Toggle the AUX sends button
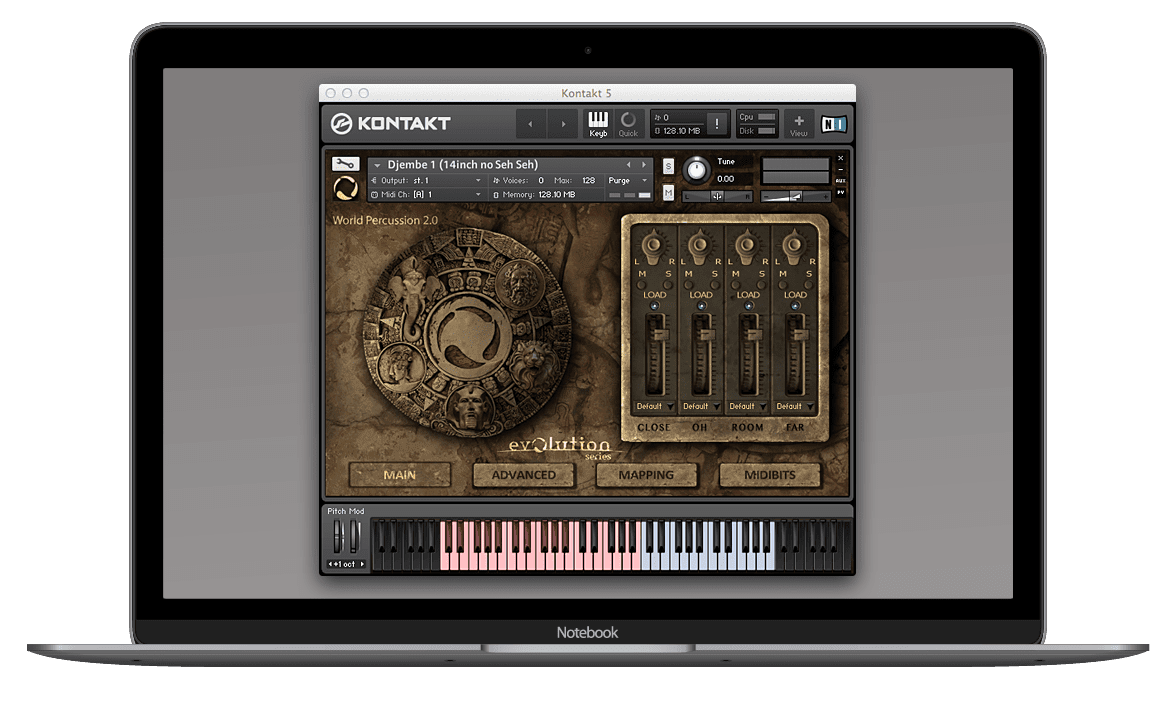 pyautogui.click(x=841, y=181)
